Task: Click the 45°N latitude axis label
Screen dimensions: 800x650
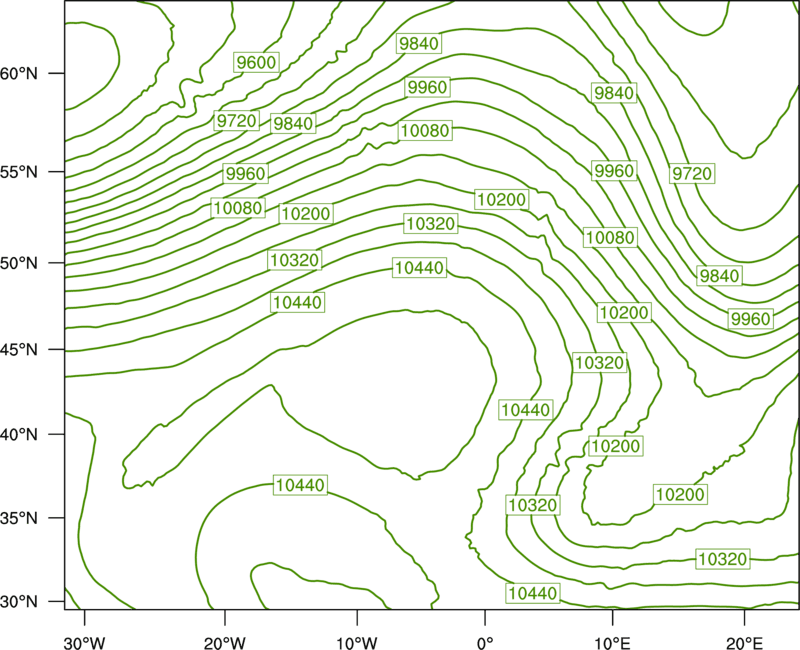Action: click(19, 350)
